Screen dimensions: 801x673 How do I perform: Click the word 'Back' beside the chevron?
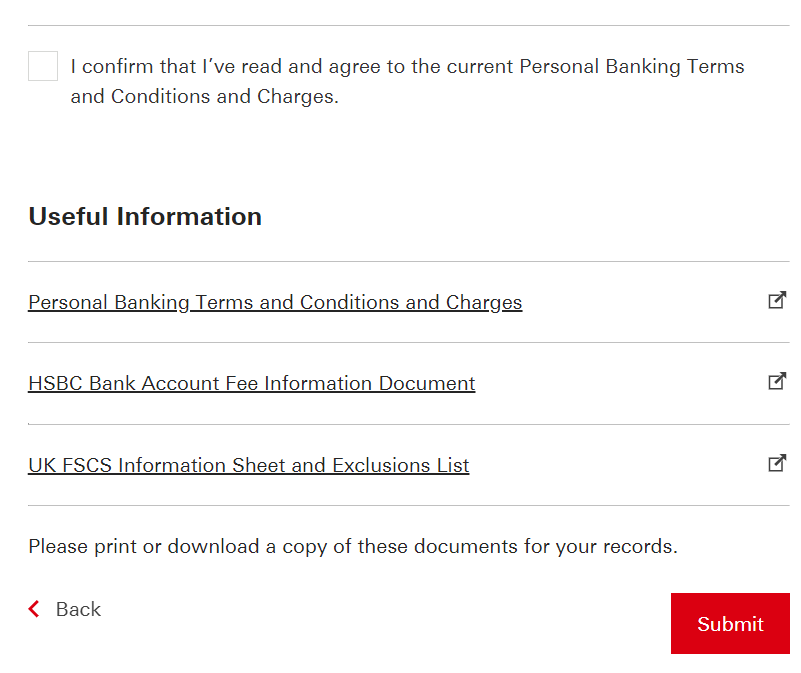pyautogui.click(x=78, y=609)
